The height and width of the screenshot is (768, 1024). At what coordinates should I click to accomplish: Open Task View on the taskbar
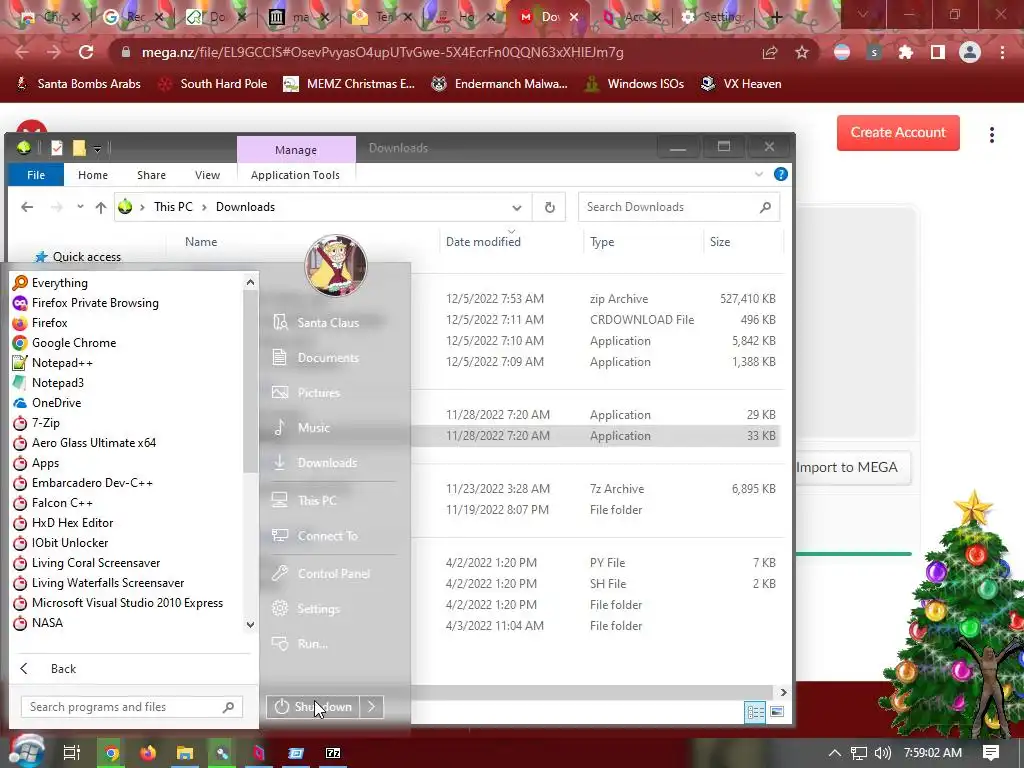coord(72,753)
